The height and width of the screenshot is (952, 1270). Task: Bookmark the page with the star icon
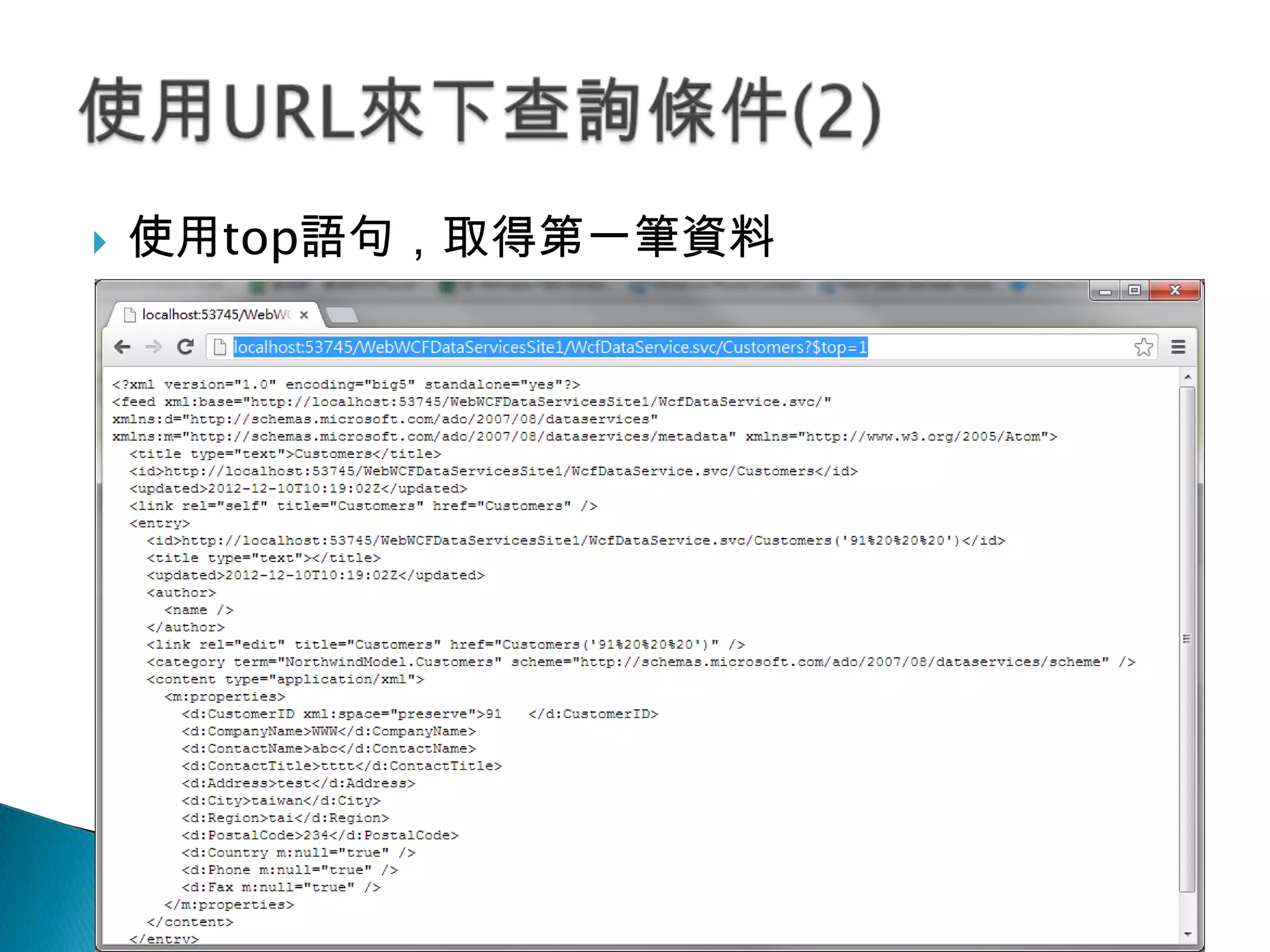[1143, 347]
